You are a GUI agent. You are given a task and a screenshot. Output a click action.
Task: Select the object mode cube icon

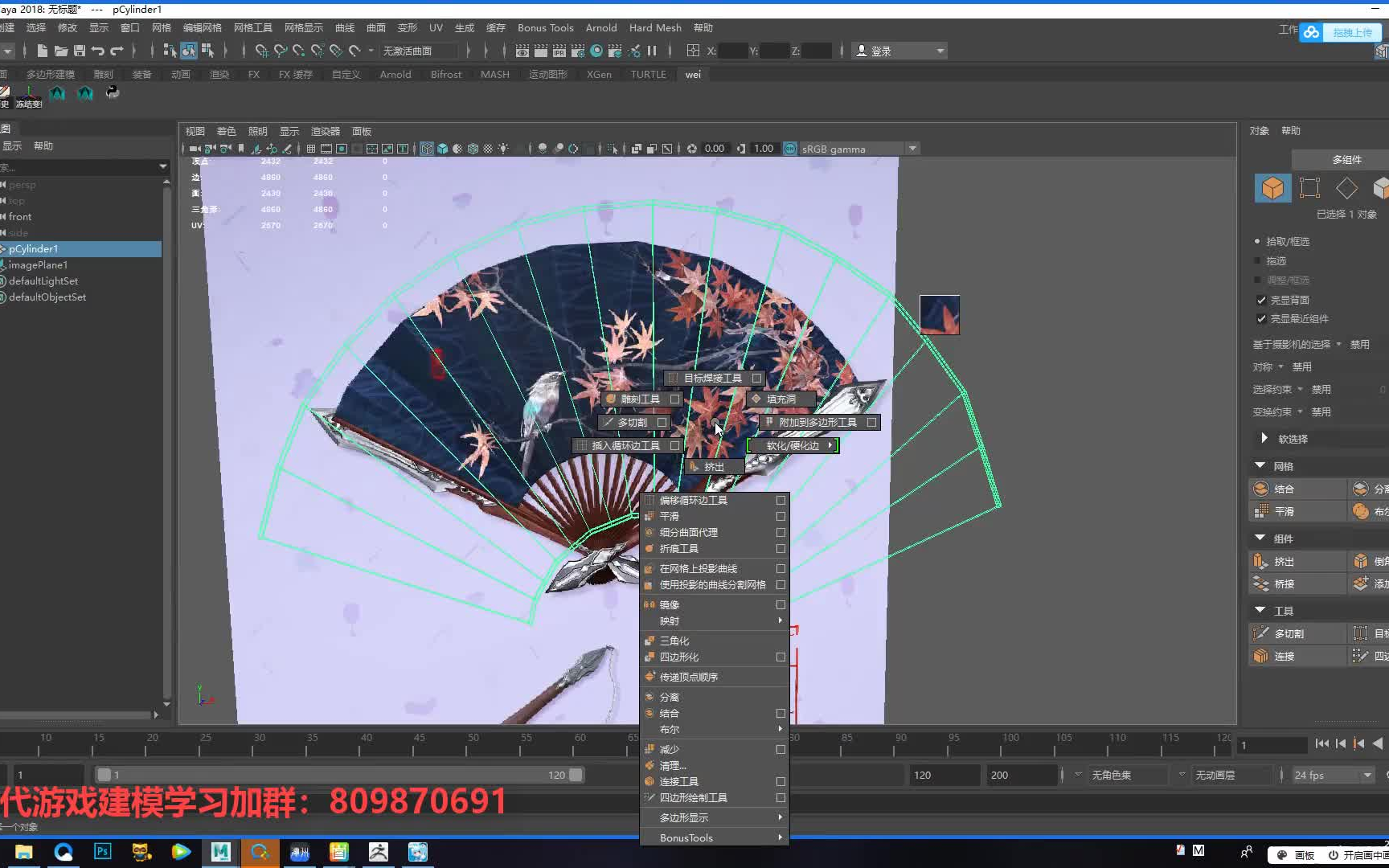coord(1272,188)
